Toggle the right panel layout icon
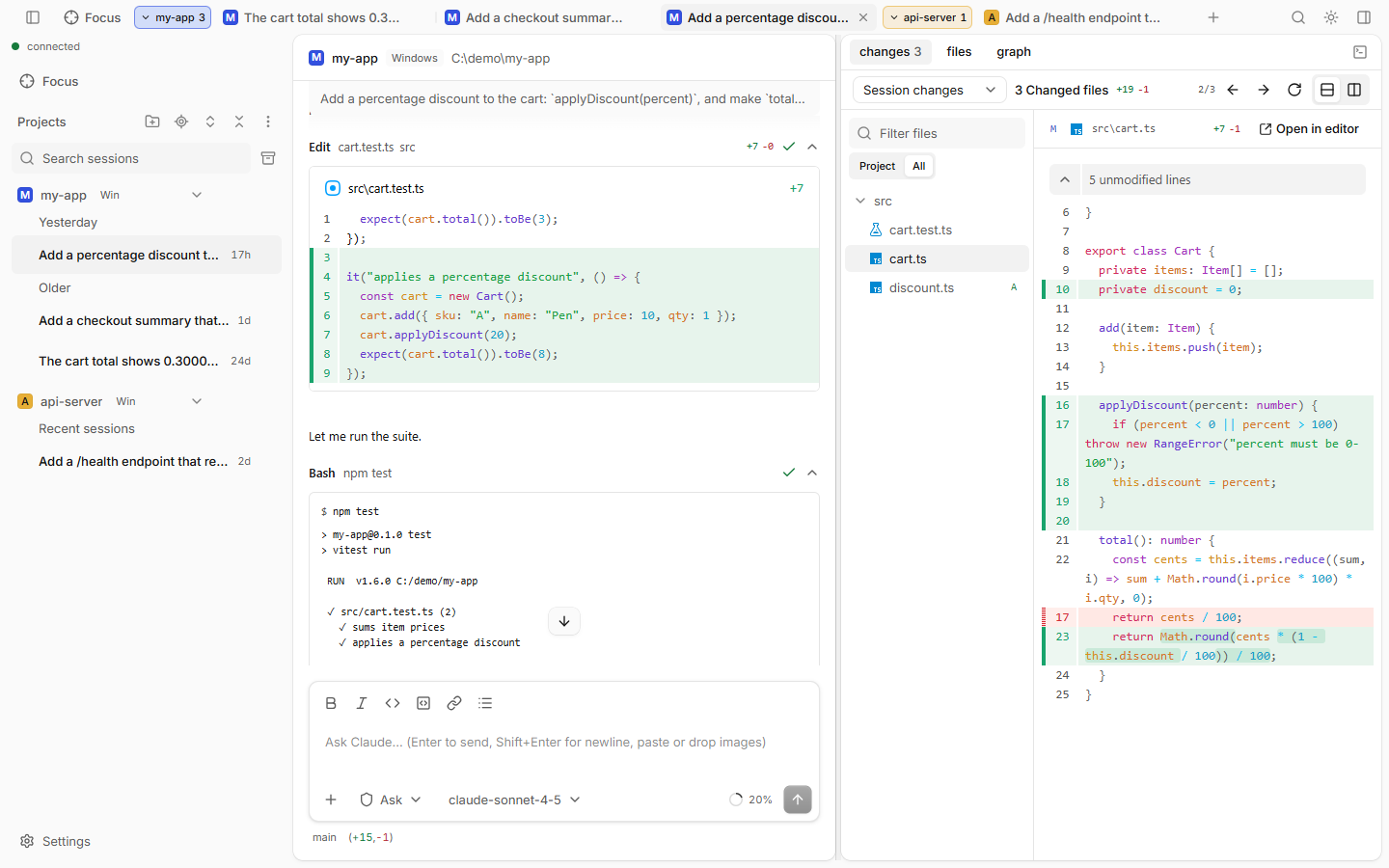 [x=1364, y=17]
